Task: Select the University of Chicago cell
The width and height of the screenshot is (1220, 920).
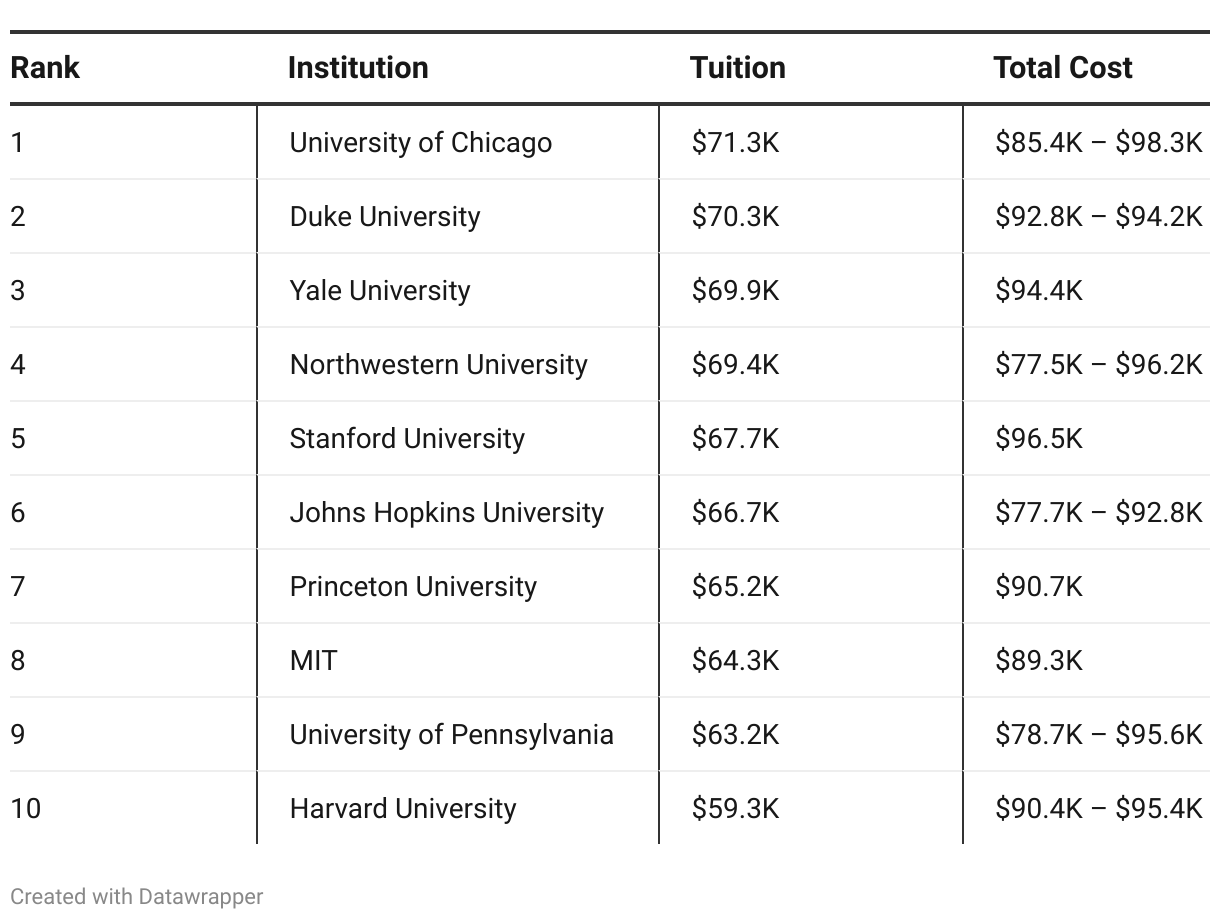Action: coord(420,142)
